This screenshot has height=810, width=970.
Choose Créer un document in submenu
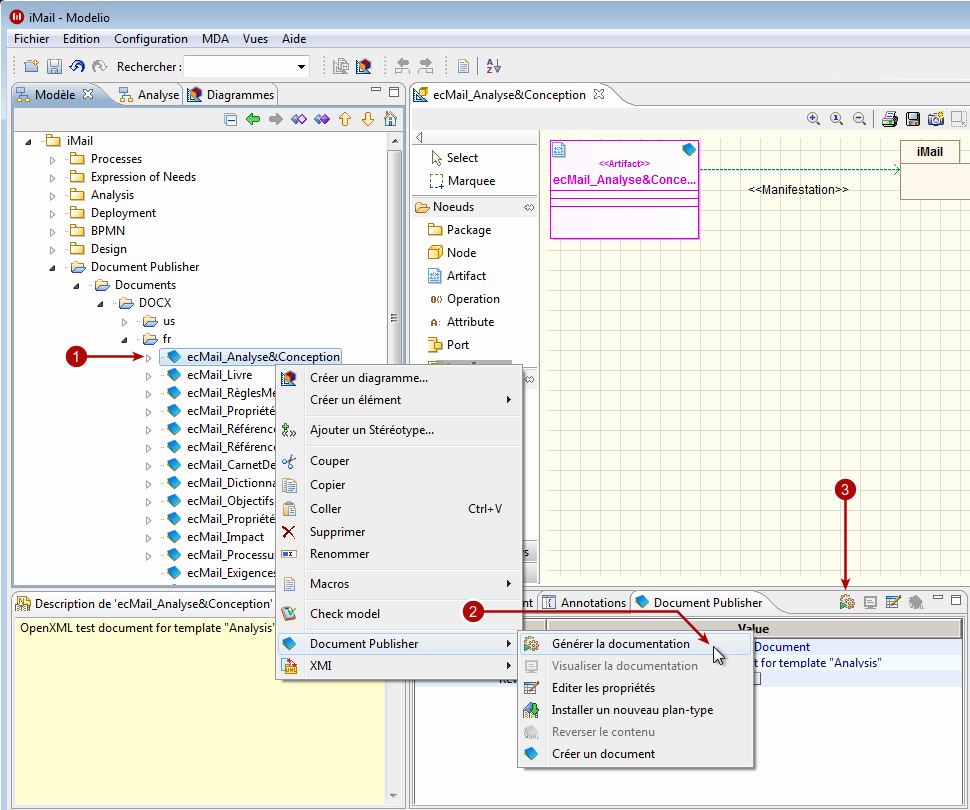(635, 754)
